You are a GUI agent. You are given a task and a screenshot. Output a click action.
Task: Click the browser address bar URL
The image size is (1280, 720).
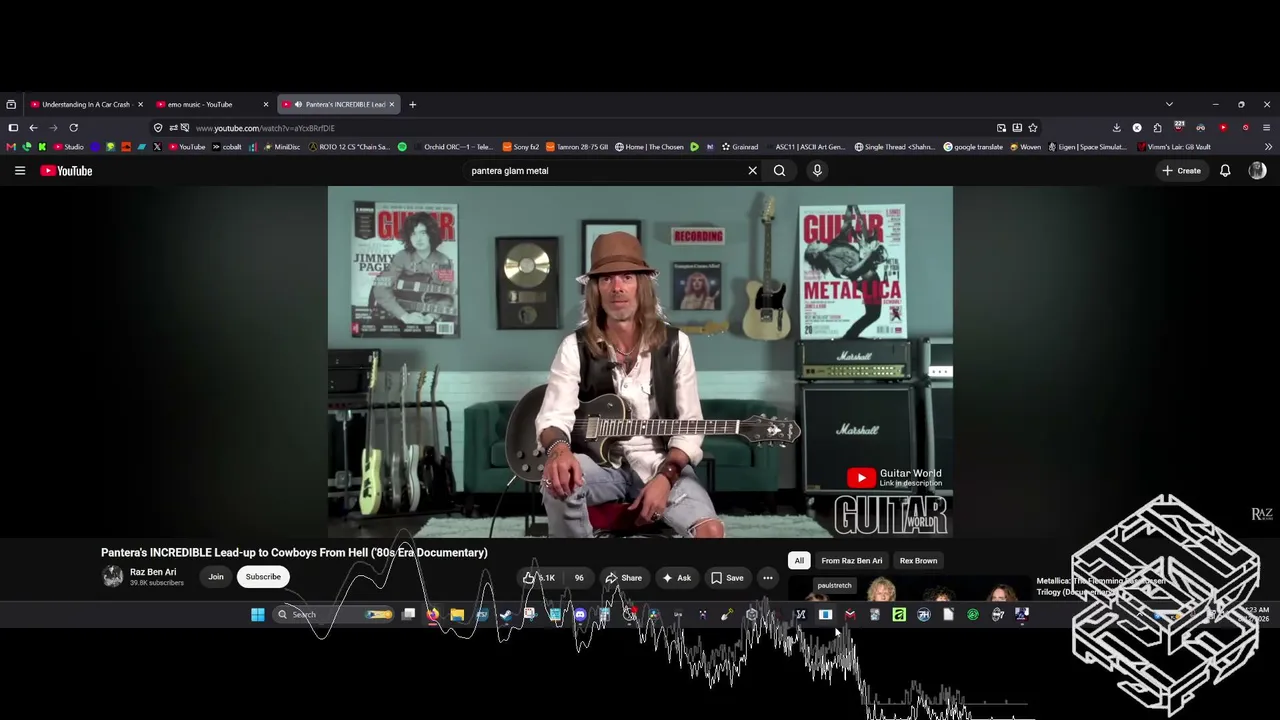(265, 128)
